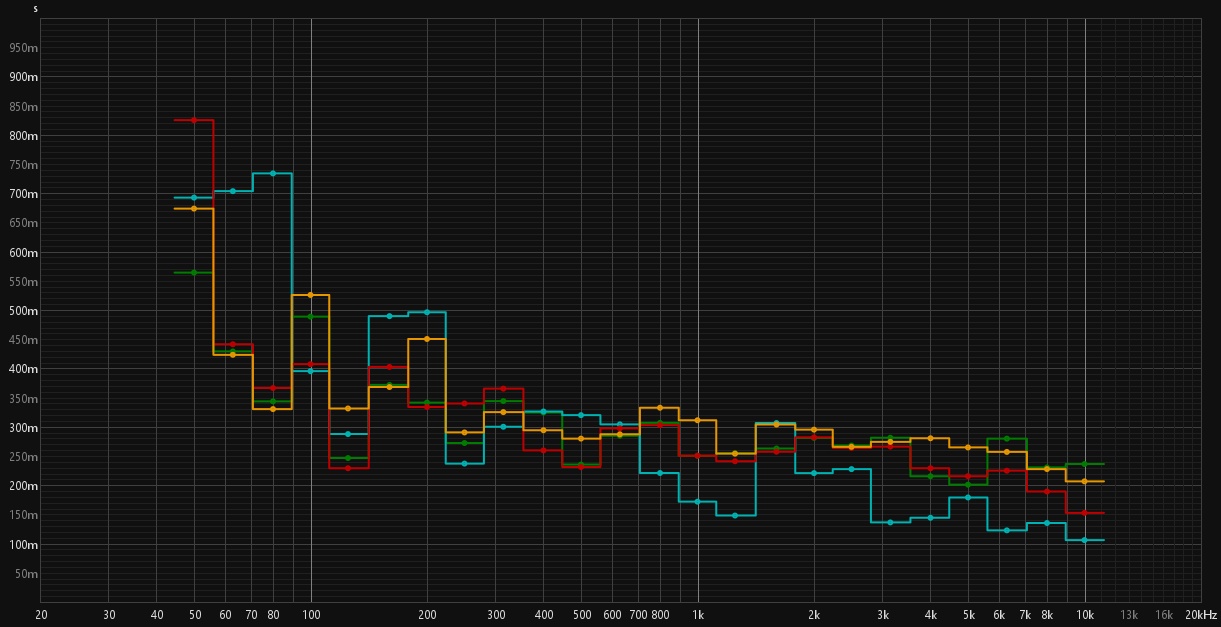Select the cyan data point at 2k

814,473
